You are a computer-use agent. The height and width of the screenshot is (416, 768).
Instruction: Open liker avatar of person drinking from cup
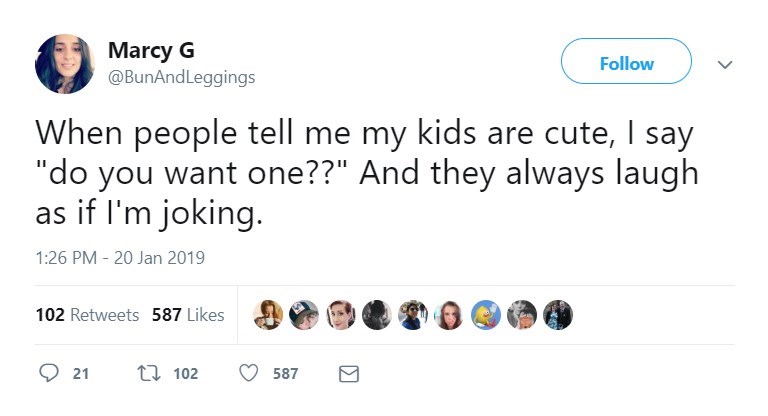(x=268, y=314)
